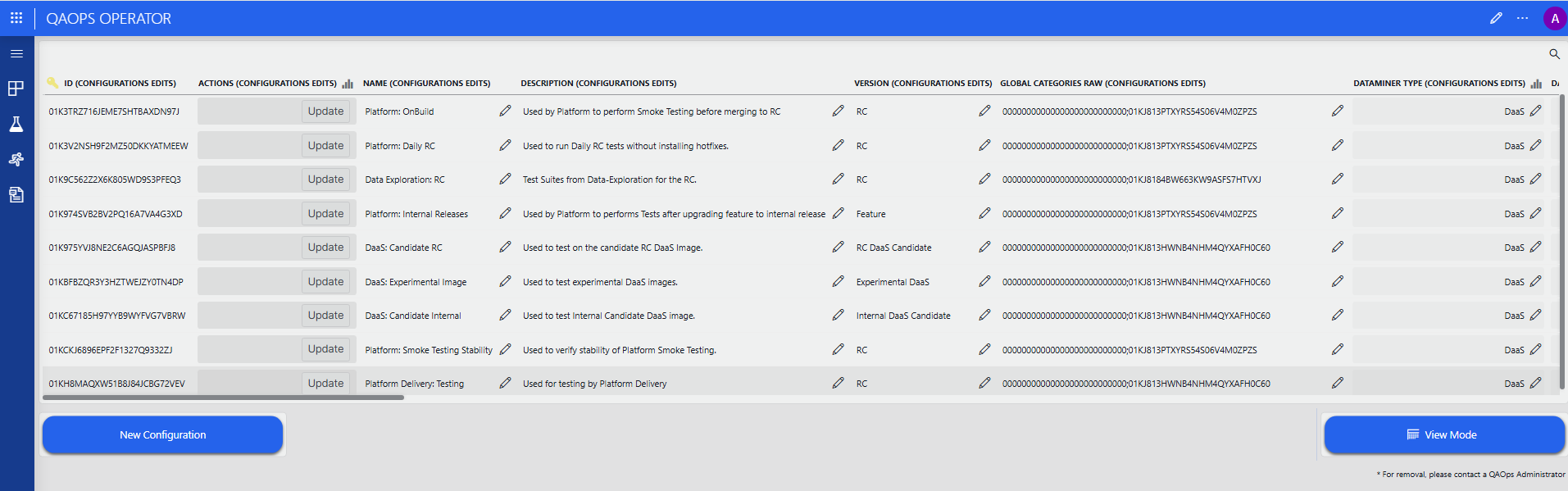Image resolution: width=1568 pixels, height=491 pixels.
Task: Click Update for Platform: Daily RC row
Action: coord(325,146)
